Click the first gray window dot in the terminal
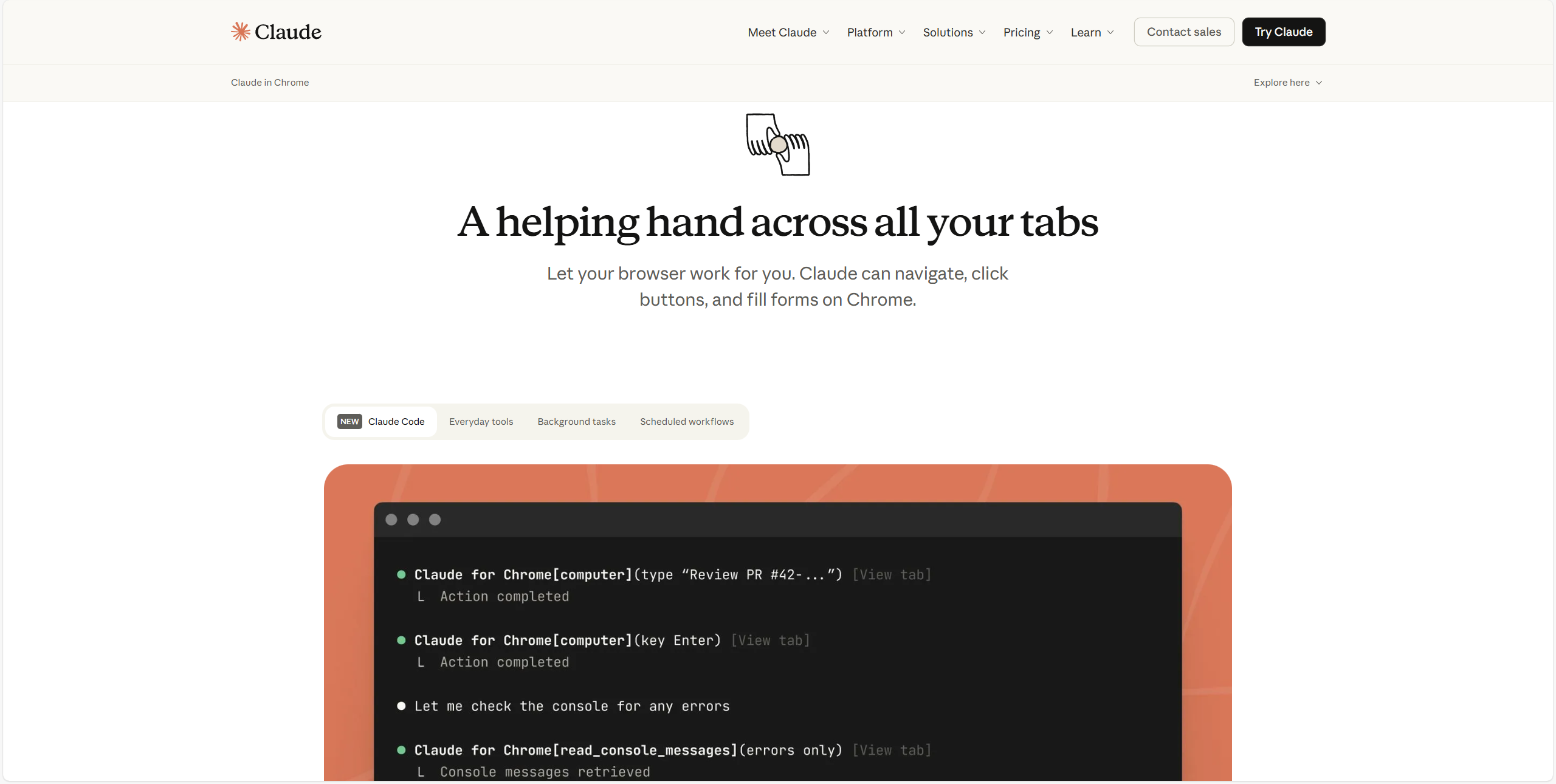 (x=391, y=520)
